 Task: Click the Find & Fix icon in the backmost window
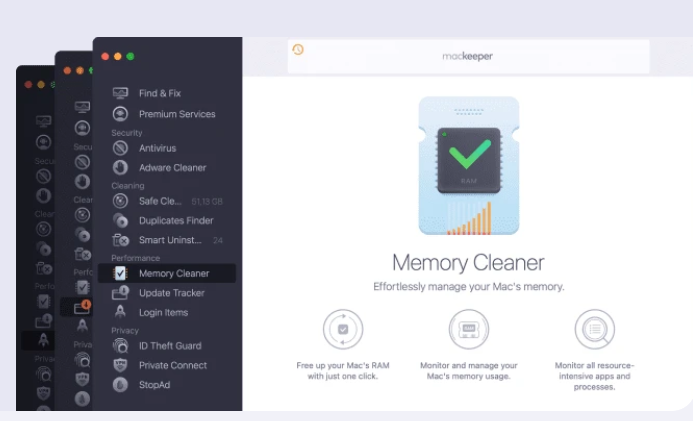point(43,121)
